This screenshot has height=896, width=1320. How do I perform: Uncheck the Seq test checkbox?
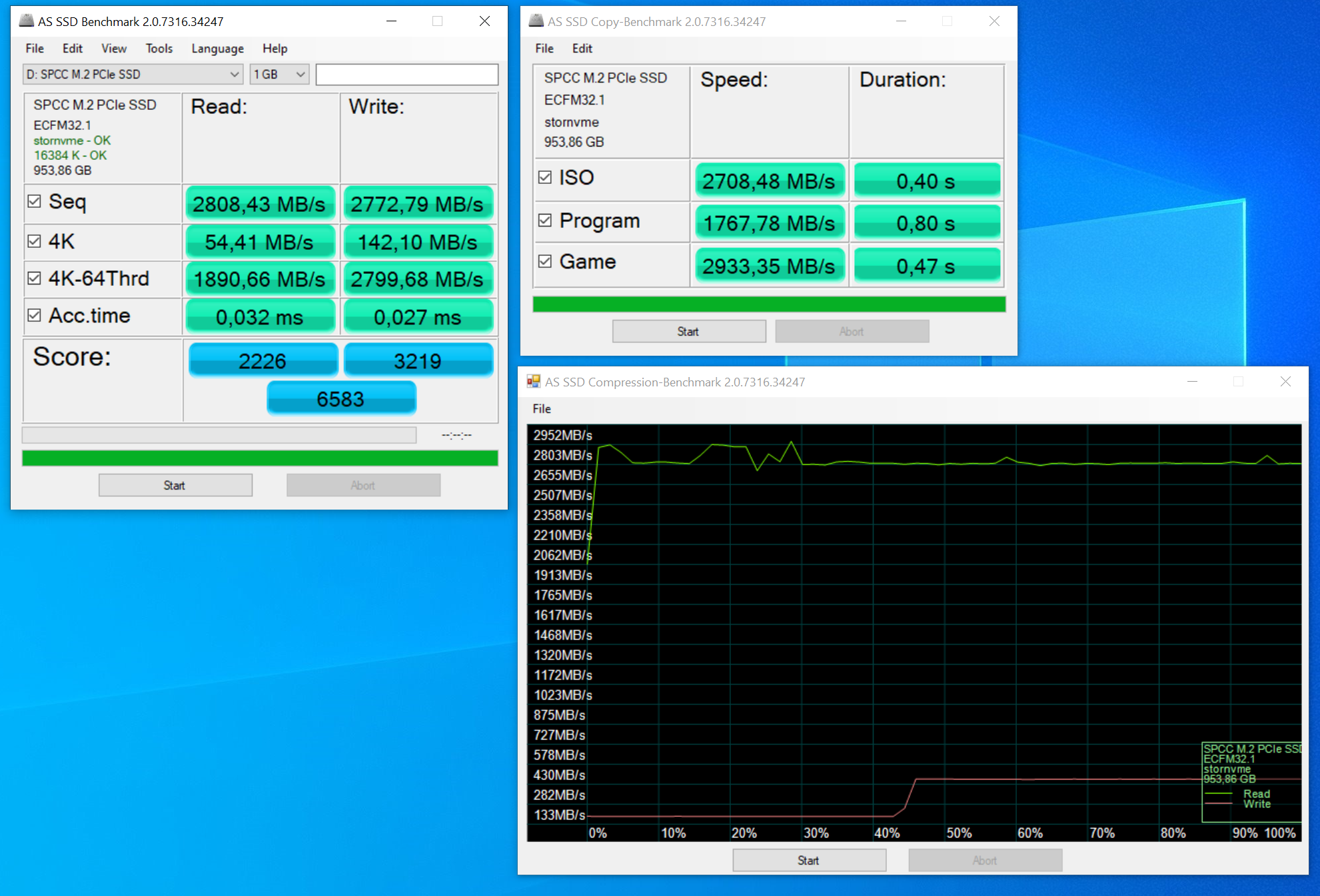pyautogui.click(x=35, y=201)
